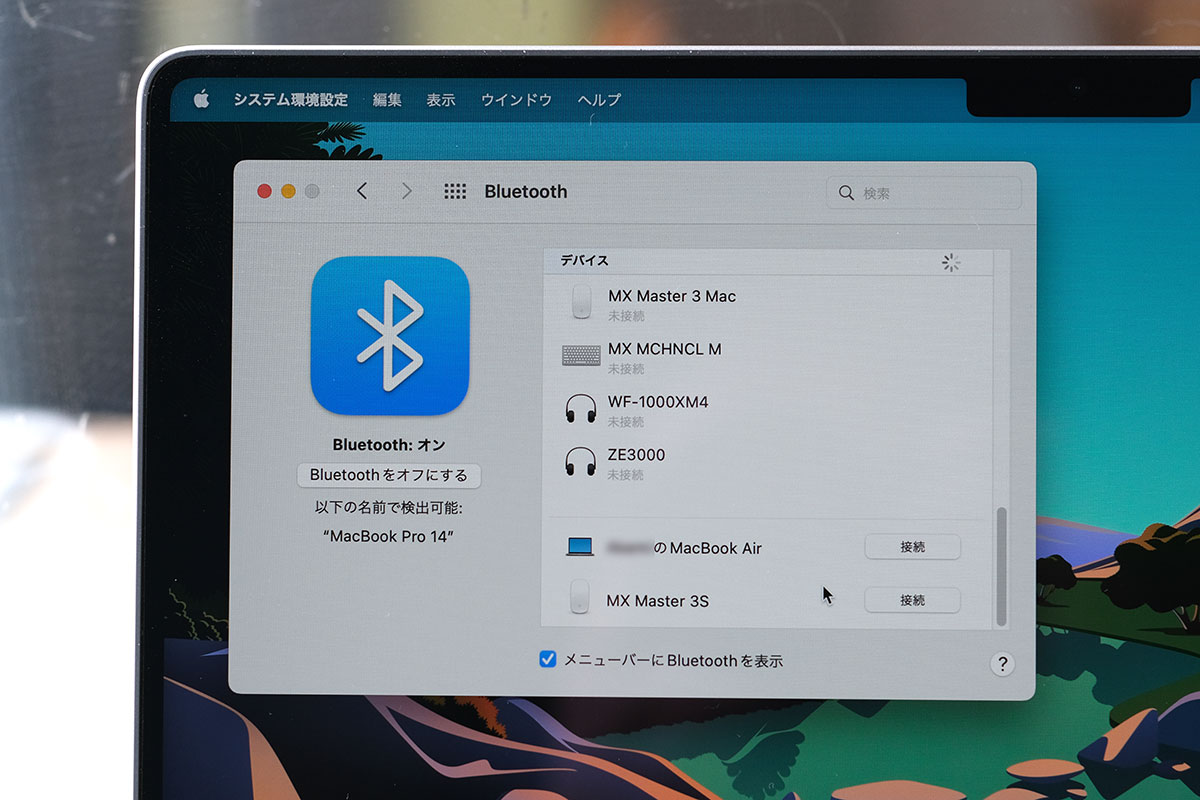Screen dimensions: 1200x800
Task: Select the MX Master 3 Mac mouse icon
Action: 582,302
